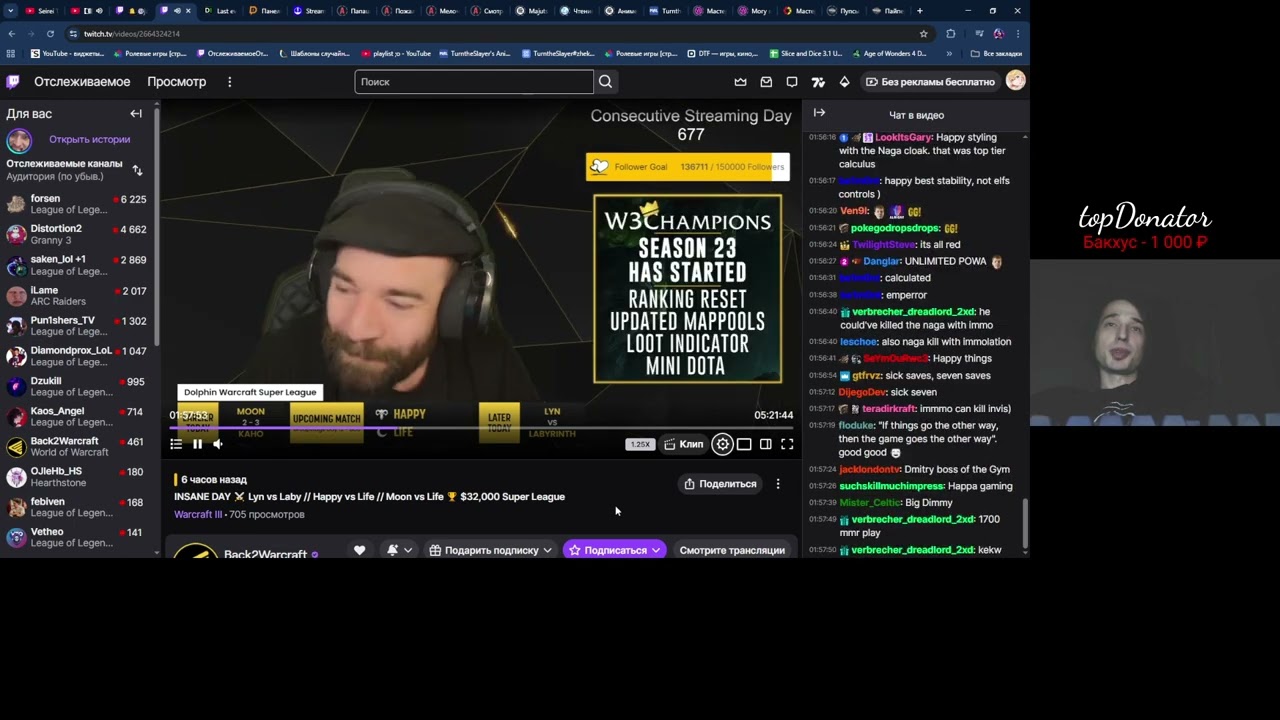The width and height of the screenshot is (1280, 720).
Task: Click the twitch.tv address bar
Action: 495,33
